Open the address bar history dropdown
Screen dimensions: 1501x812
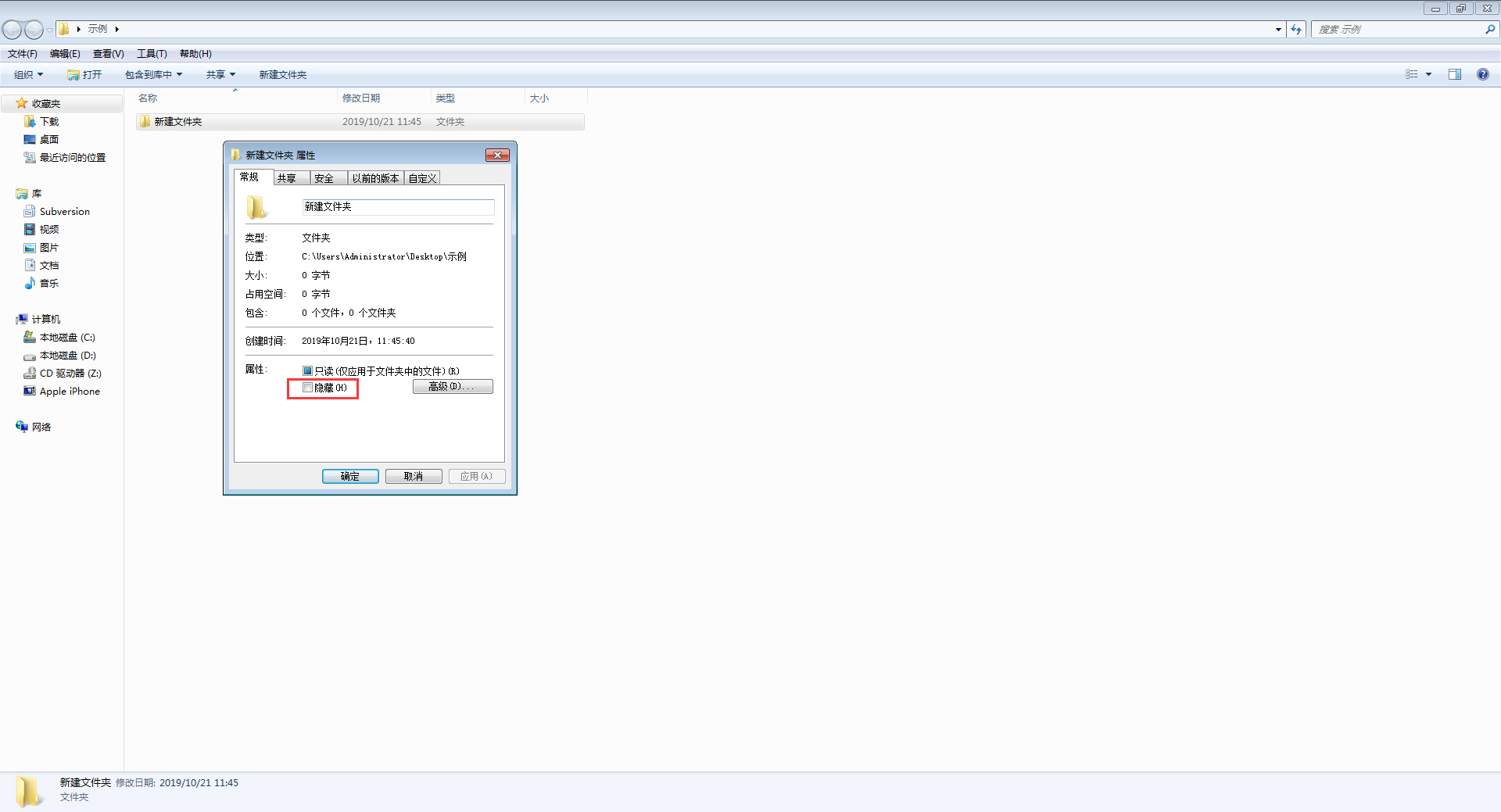pyautogui.click(x=1278, y=30)
